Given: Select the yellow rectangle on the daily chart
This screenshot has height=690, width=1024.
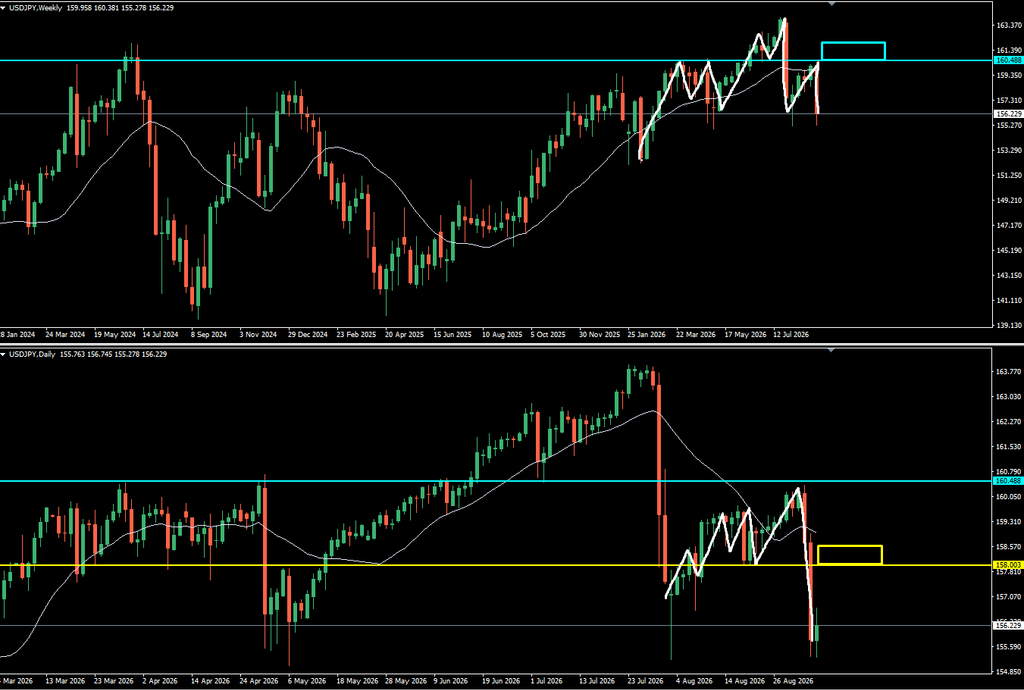Looking at the screenshot, I should click(850, 555).
